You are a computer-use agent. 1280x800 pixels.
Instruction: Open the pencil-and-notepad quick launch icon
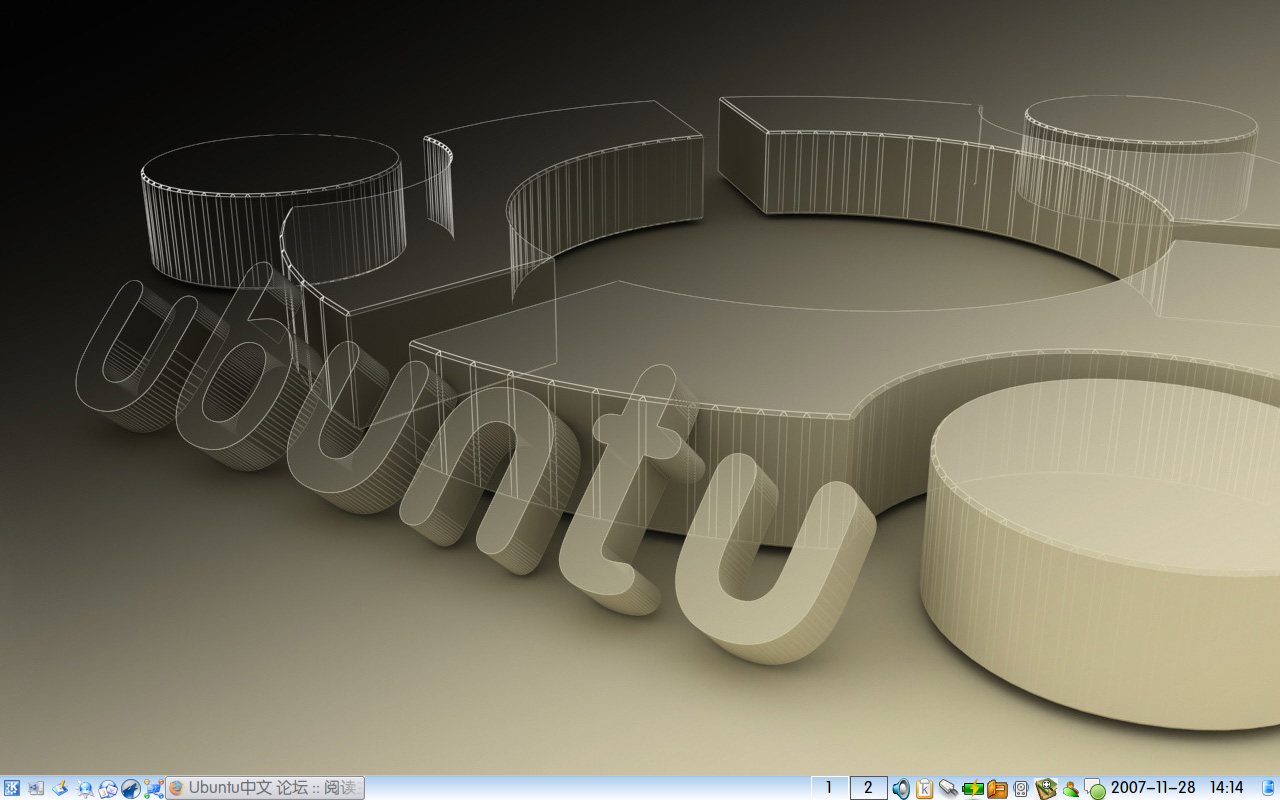tap(60, 788)
